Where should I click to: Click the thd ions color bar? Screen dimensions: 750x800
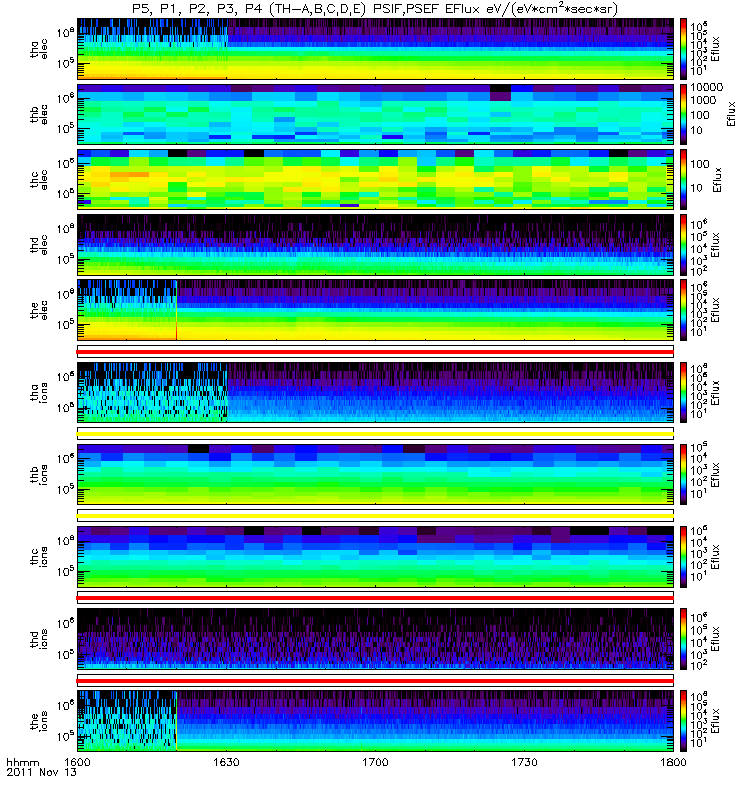coord(683,639)
